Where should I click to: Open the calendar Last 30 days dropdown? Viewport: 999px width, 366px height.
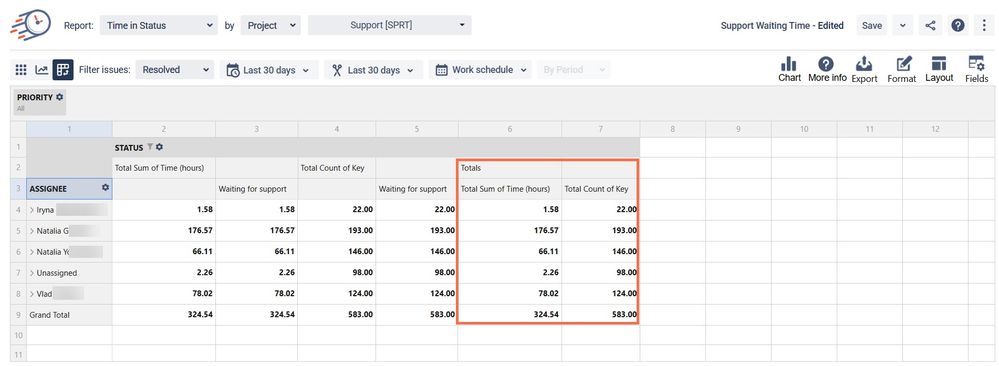tap(269, 70)
